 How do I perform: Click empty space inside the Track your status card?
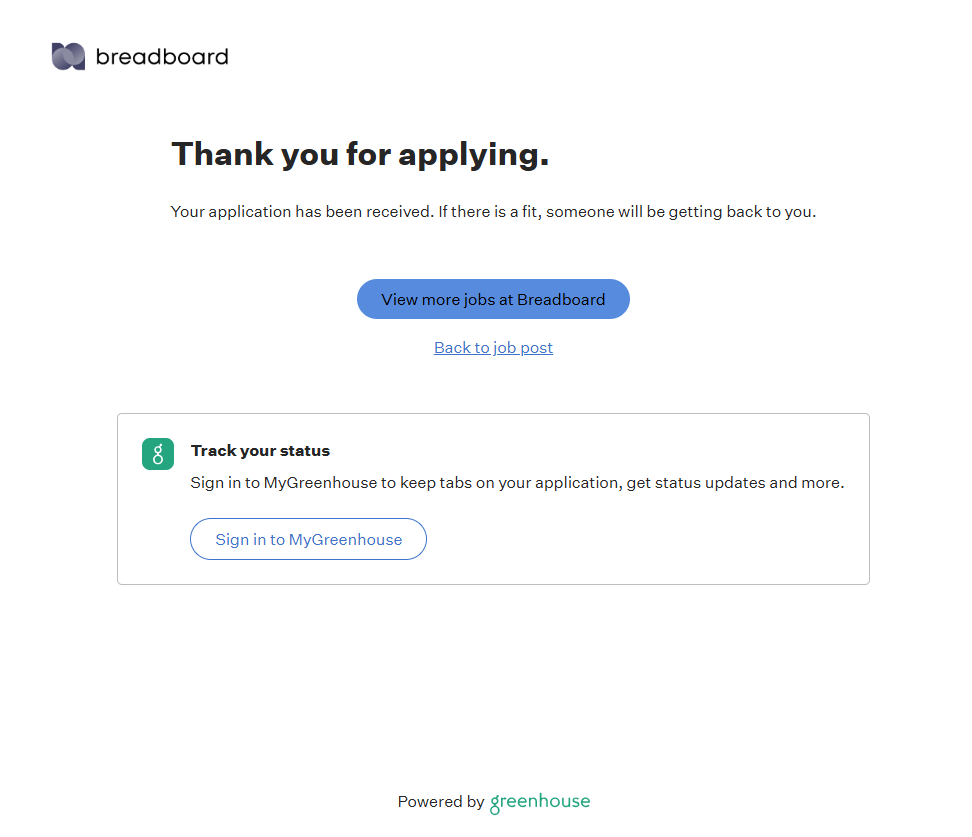(x=650, y=540)
